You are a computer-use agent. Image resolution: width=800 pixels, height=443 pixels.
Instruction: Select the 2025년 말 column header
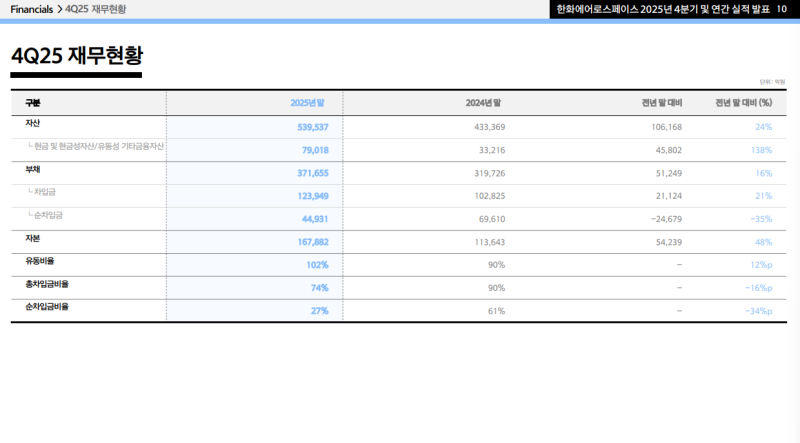[x=309, y=103]
